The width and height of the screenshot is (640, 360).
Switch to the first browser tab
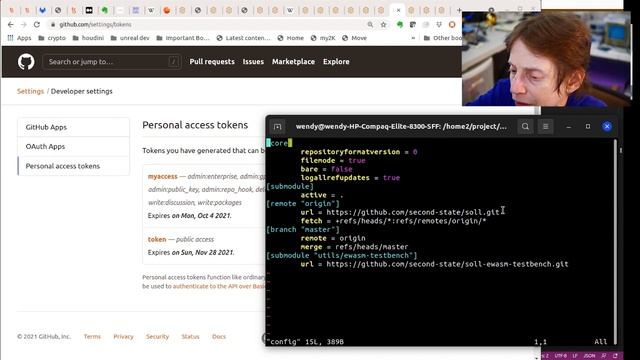(11, 10)
